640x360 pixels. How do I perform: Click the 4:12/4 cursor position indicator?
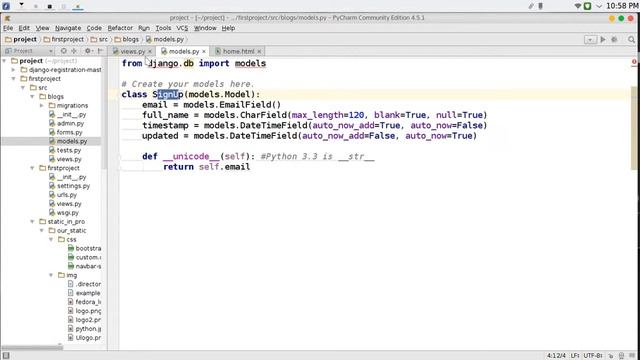556,356
